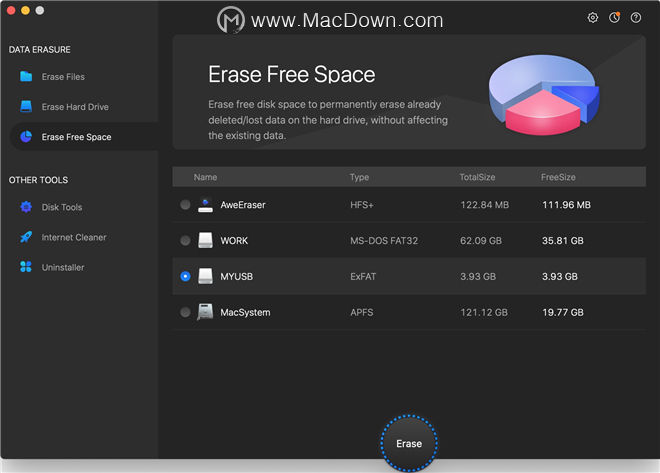This screenshot has height=473, width=660.
Task: Click the MYUSB drive icon
Action: (205, 276)
